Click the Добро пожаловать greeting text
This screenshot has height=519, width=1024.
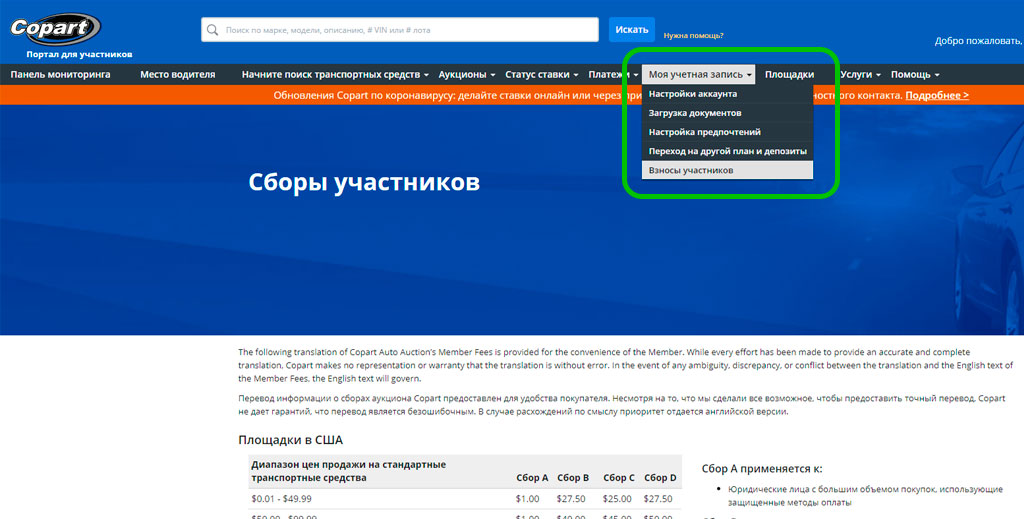979,40
